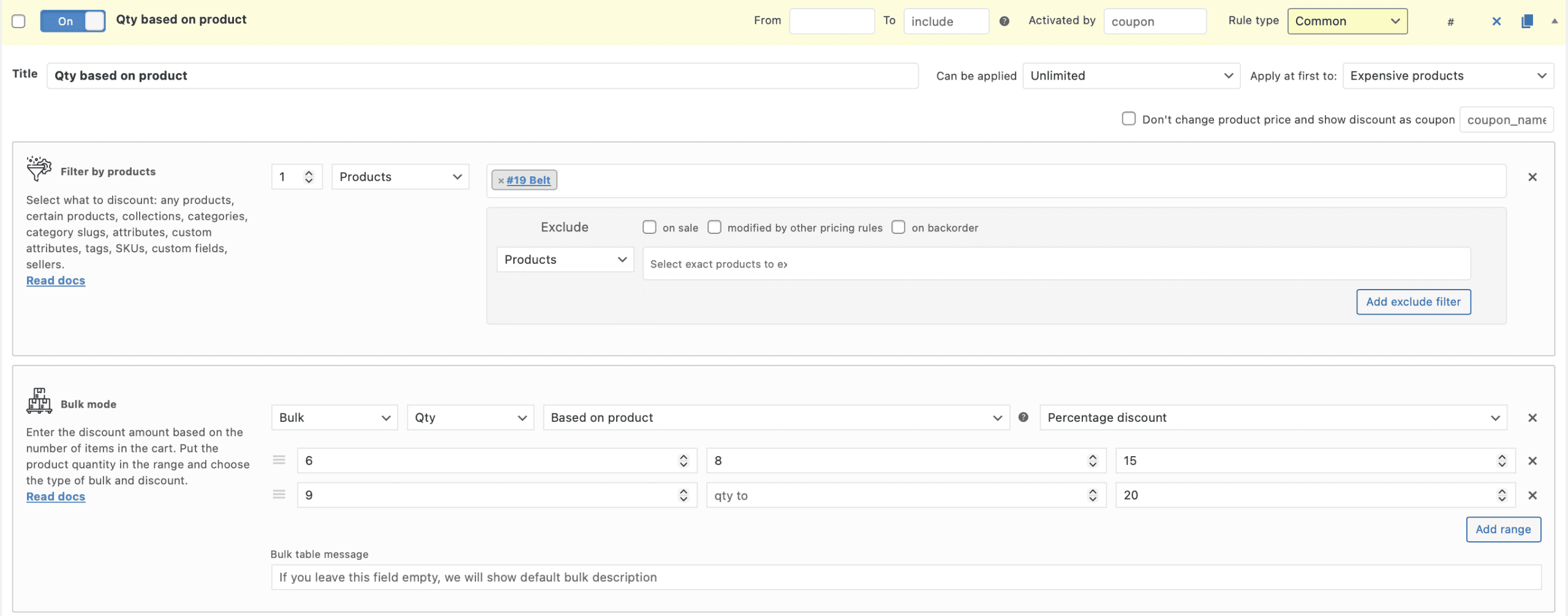Image resolution: width=1568 pixels, height=616 pixels.
Task: Remove the Filter by products section
Action: [1532, 177]
